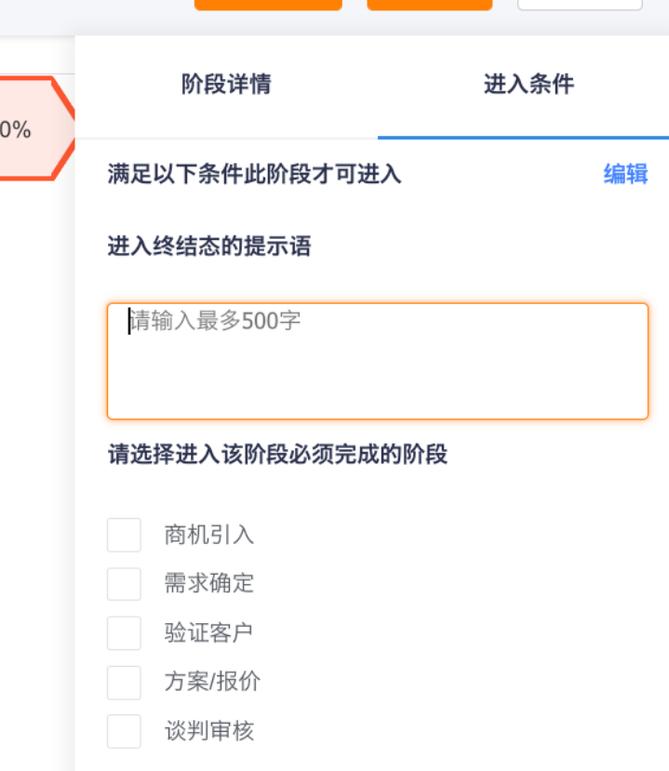
Task: Click the white outlined button at top right
Action: [x=579, y=4]
